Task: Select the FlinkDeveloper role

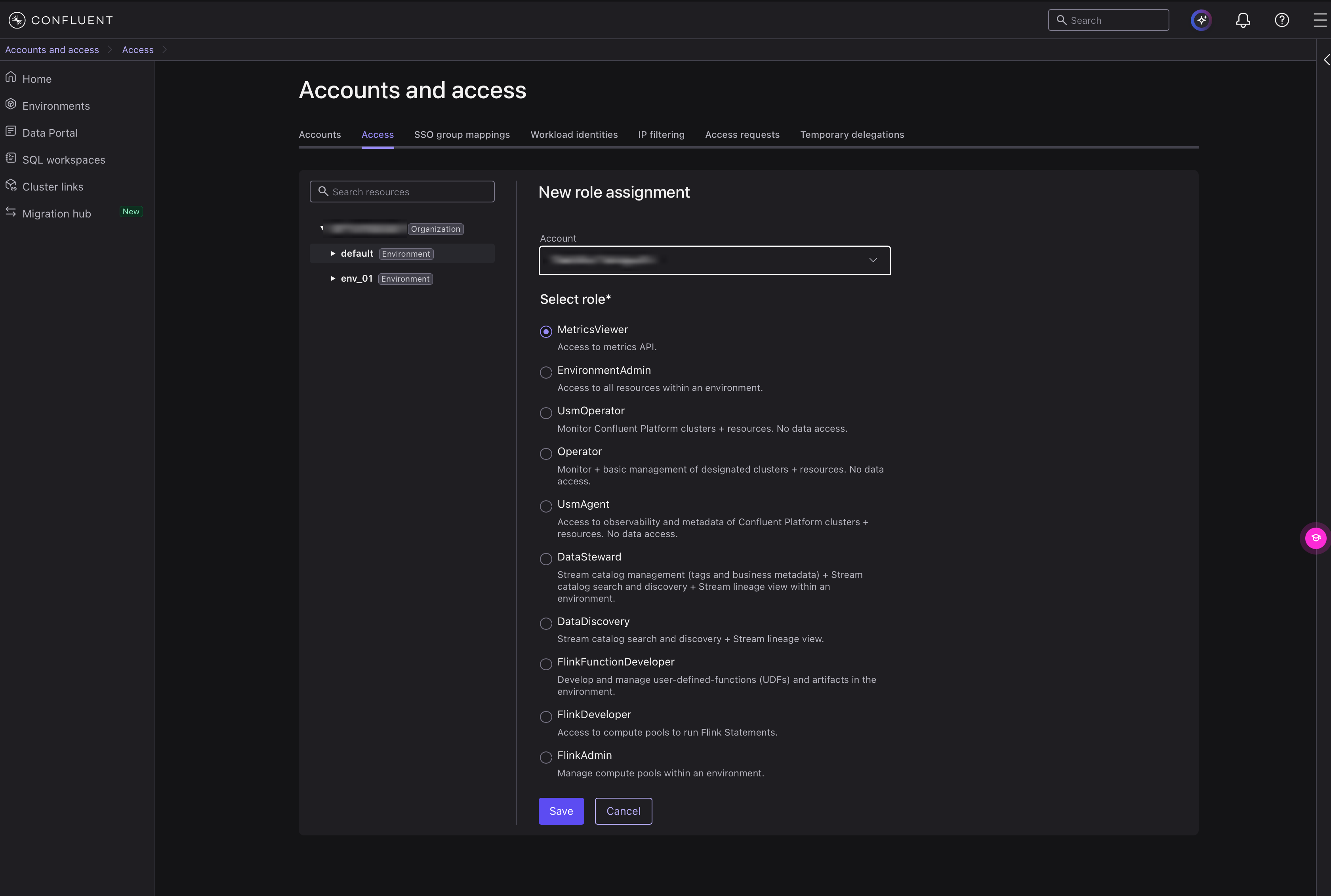Action: click(x=546, y=717)
